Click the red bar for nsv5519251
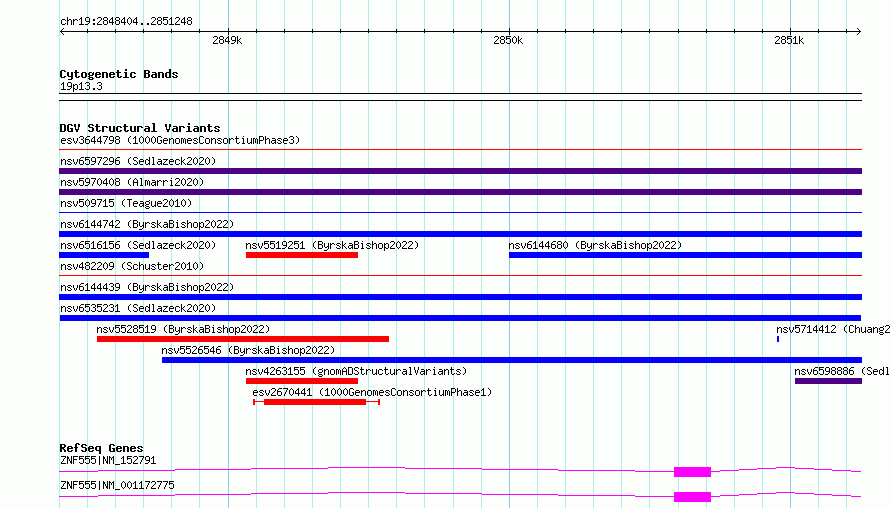The height and width of the screenshot is (508, 890). coord(302,255)
